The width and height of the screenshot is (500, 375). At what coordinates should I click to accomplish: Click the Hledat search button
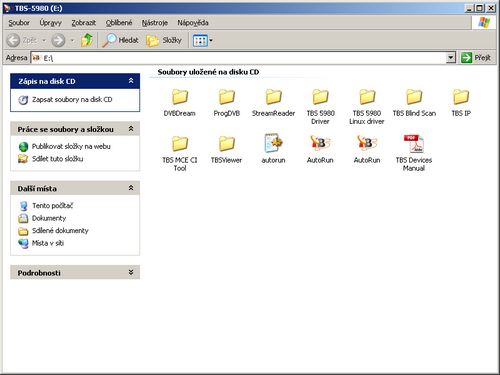tap(120, 40)
